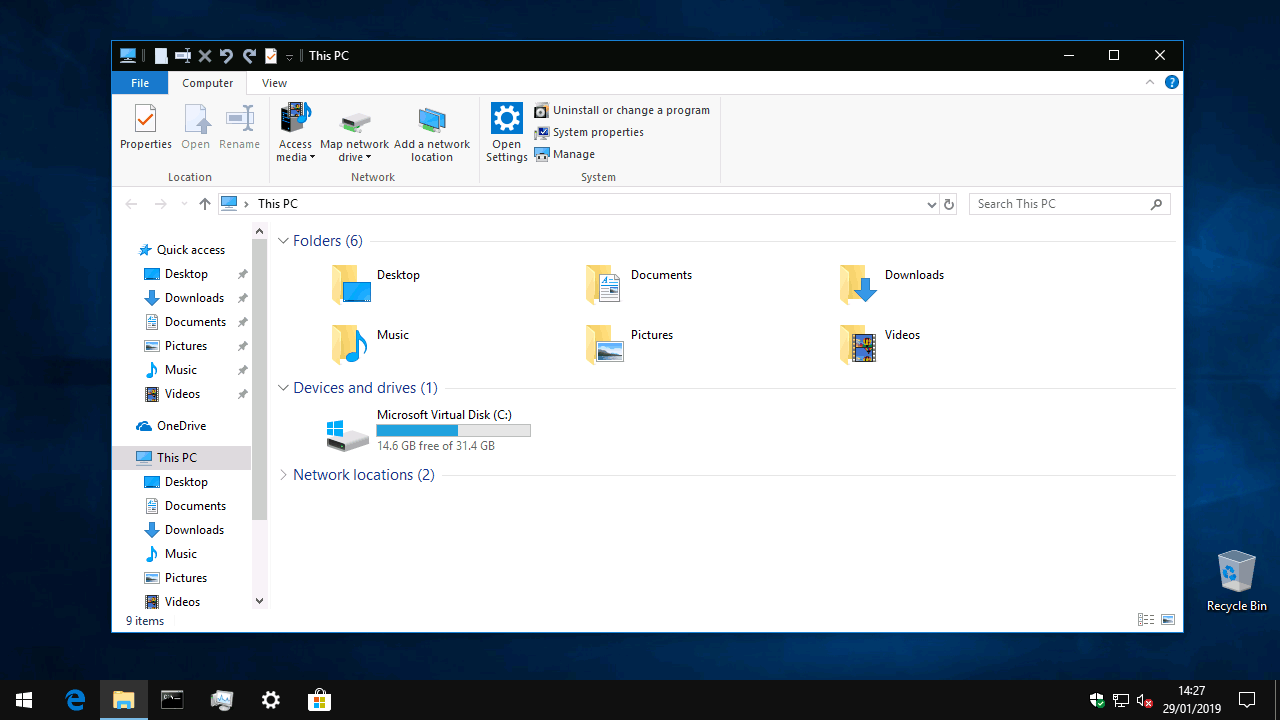Switch to the View ribbon tab
The height and width of the screenshot is (720, 1280).
coord(274,83)
